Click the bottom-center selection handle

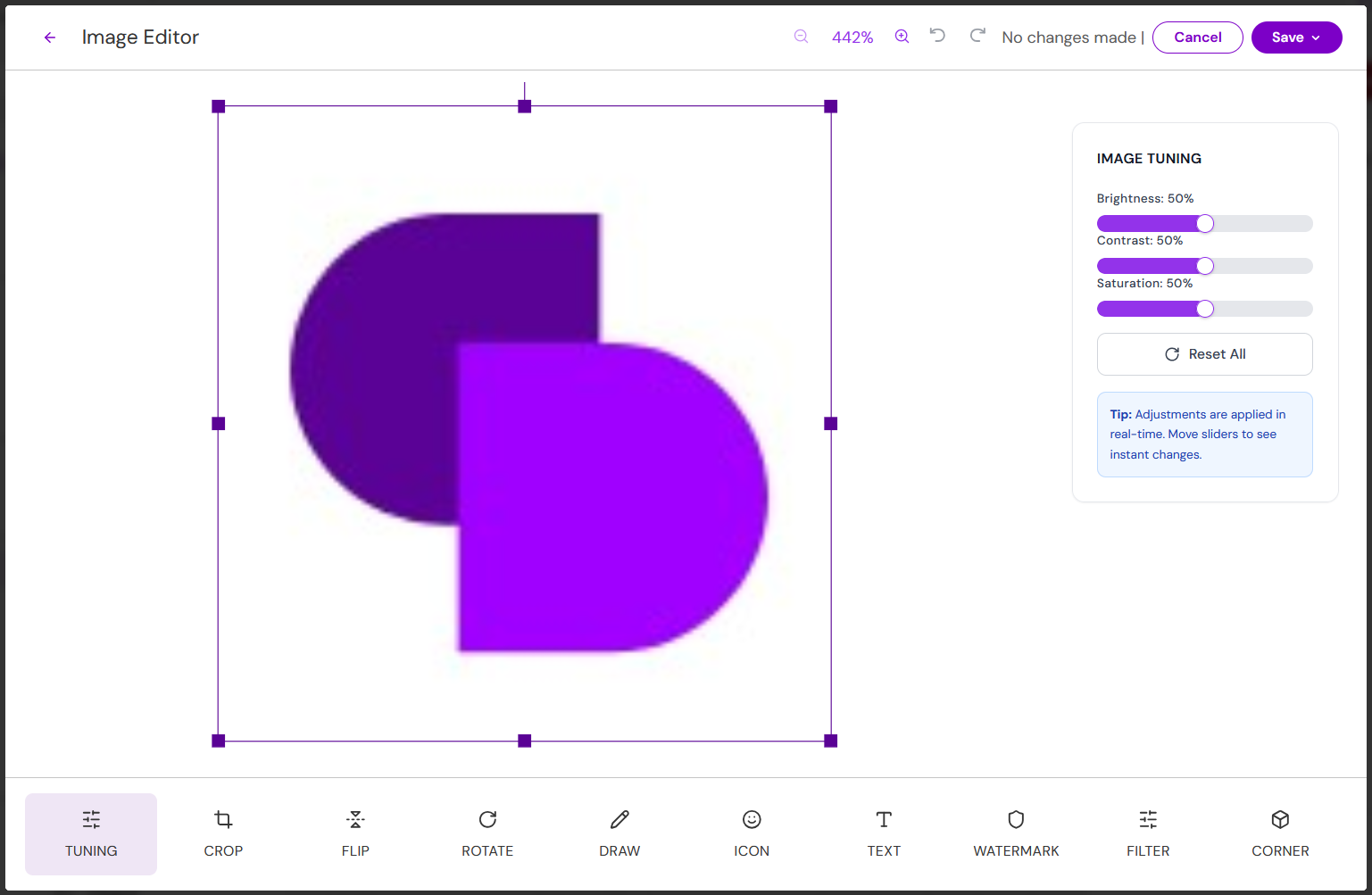525,741
